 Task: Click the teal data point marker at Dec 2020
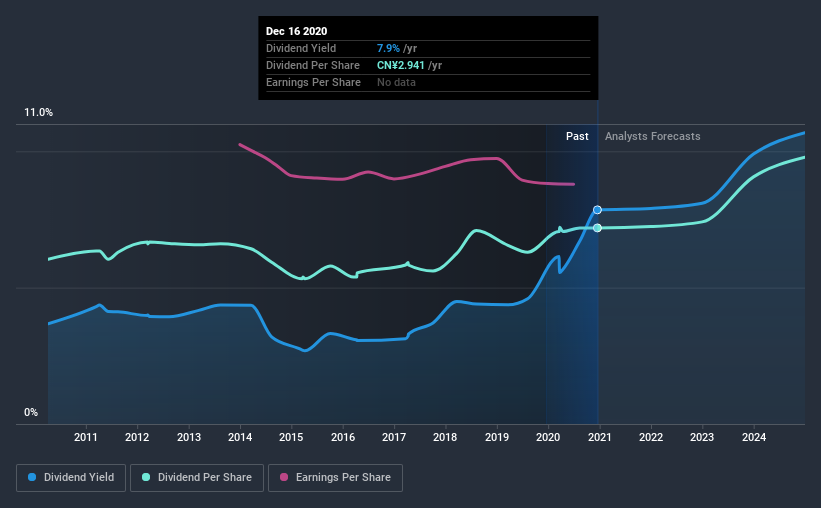point(597,228)
